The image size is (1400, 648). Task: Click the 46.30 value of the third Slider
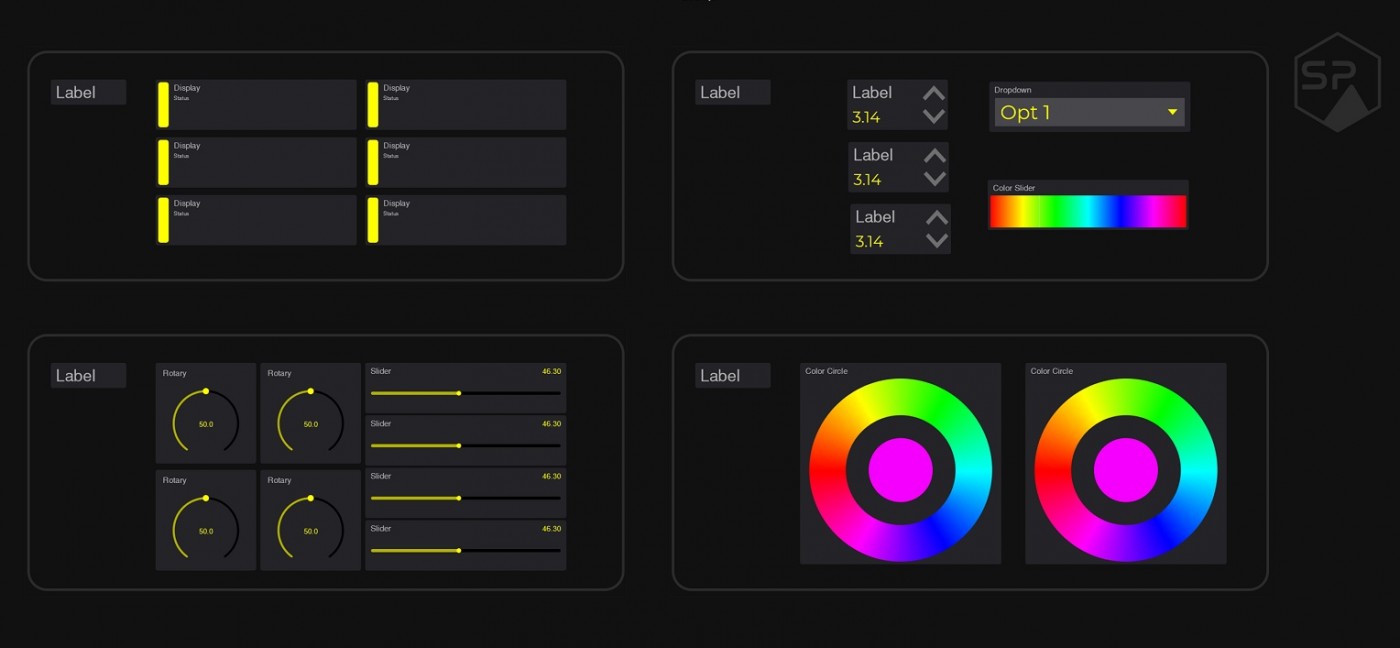point(552,476)
